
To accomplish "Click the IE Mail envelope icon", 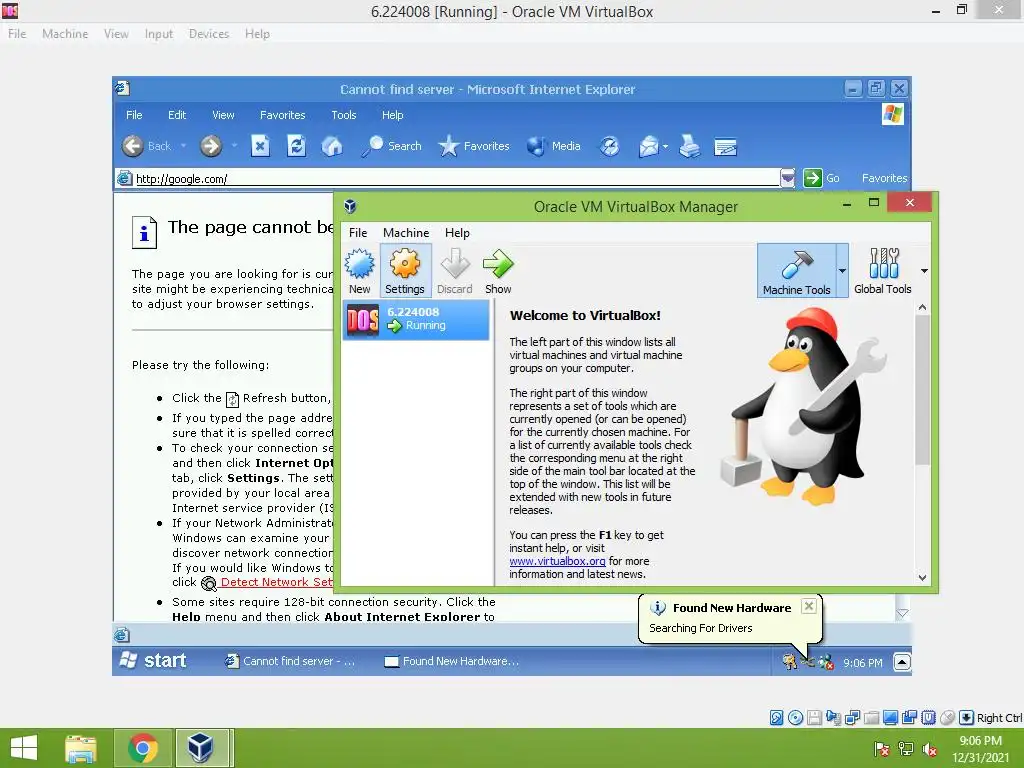I will [648, 146].
